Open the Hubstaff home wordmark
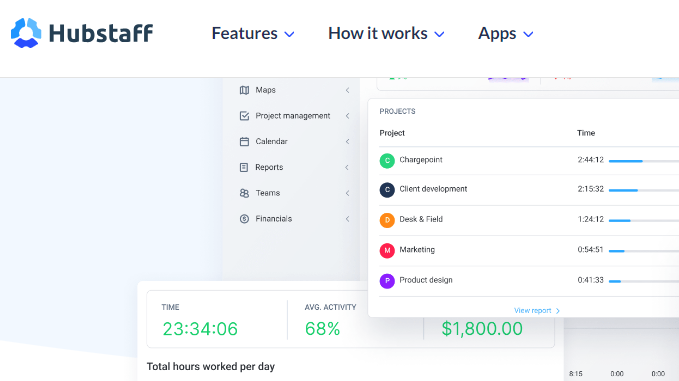 (101, 33)
